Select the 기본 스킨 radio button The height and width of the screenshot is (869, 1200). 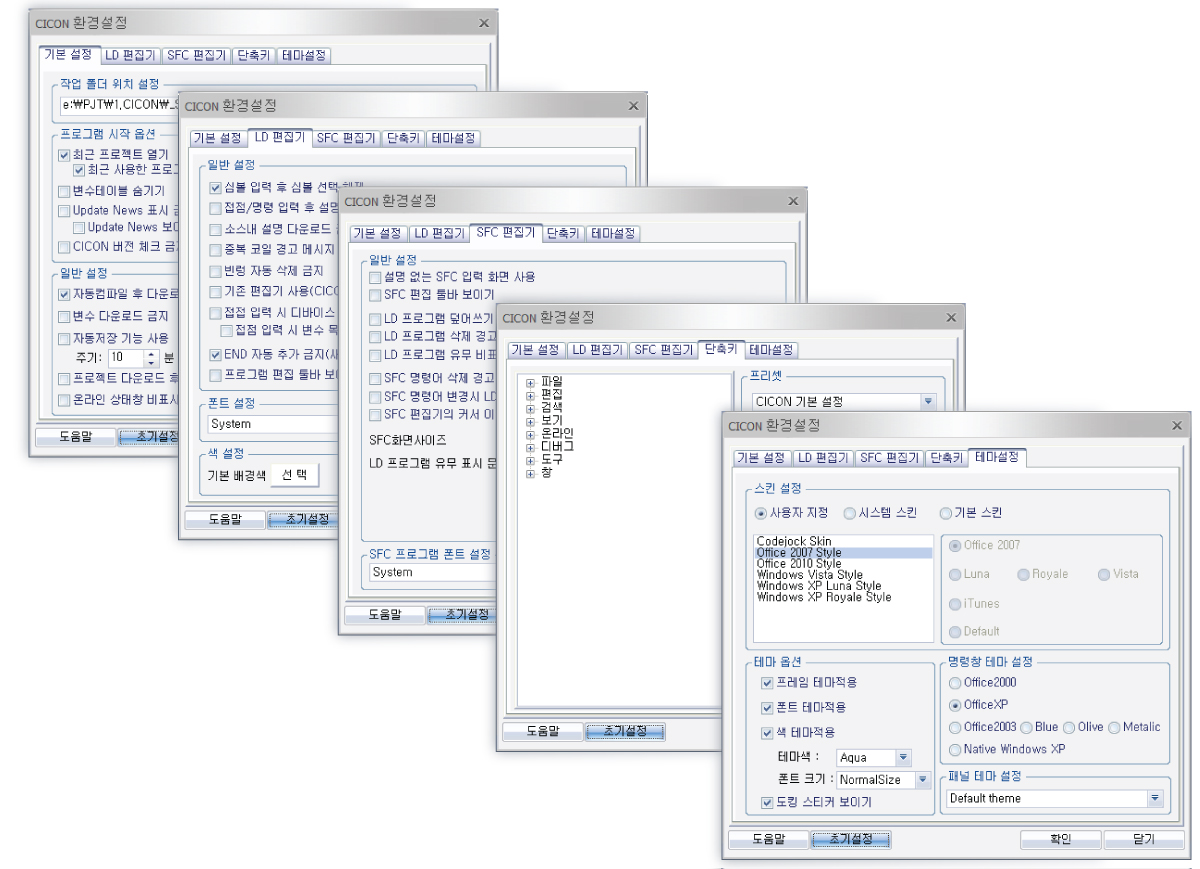[945, 513]
